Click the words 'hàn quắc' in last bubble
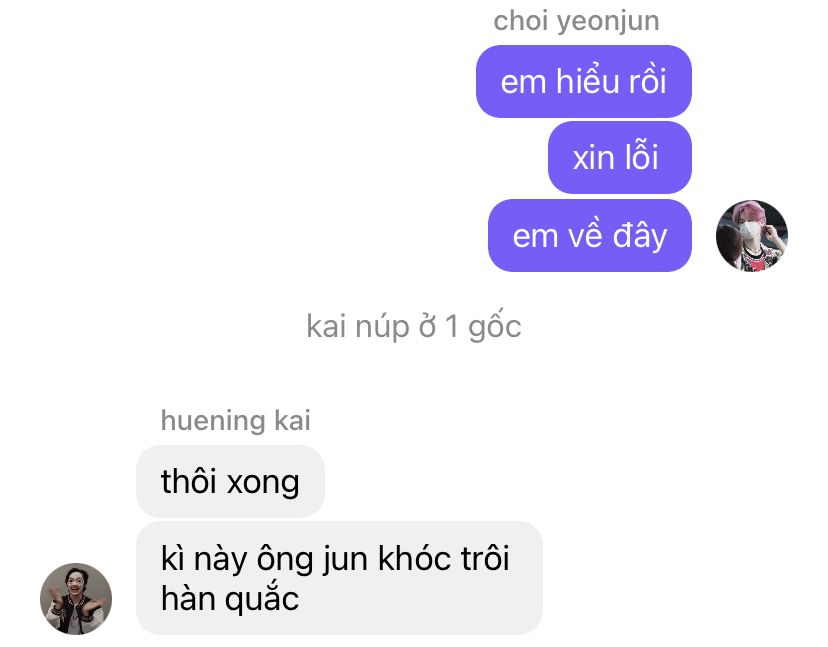The height and width of the screenshot is (647, 828). click(230, 598)
